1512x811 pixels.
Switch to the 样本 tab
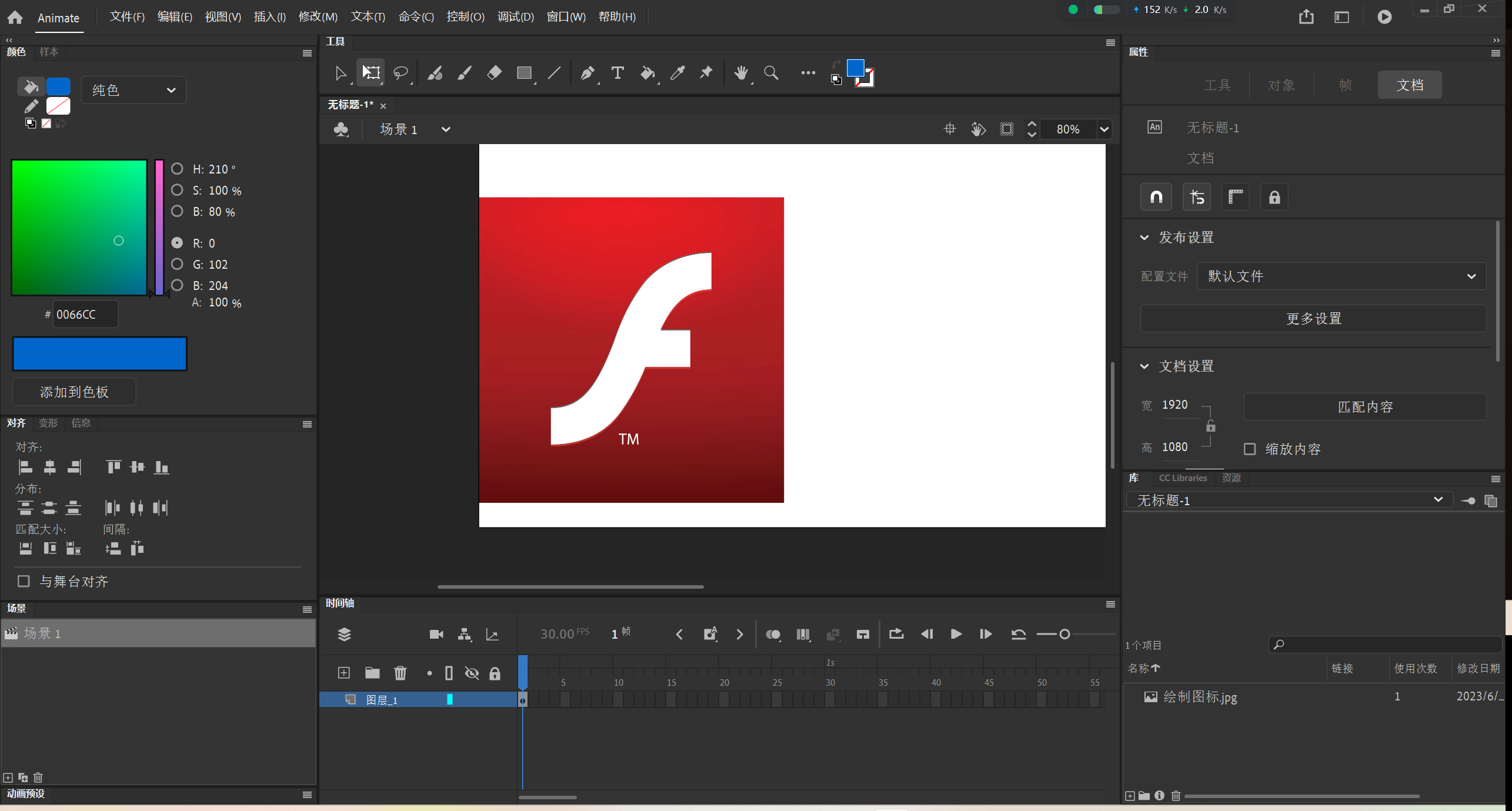49,52
